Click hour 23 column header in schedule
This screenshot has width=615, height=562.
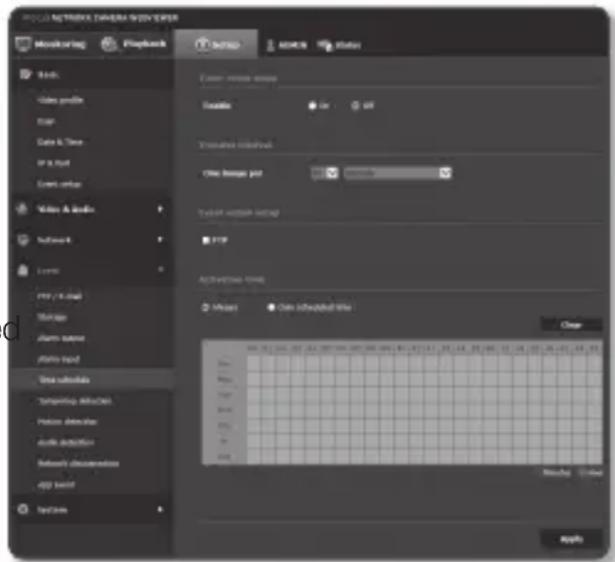click(594, 348)
